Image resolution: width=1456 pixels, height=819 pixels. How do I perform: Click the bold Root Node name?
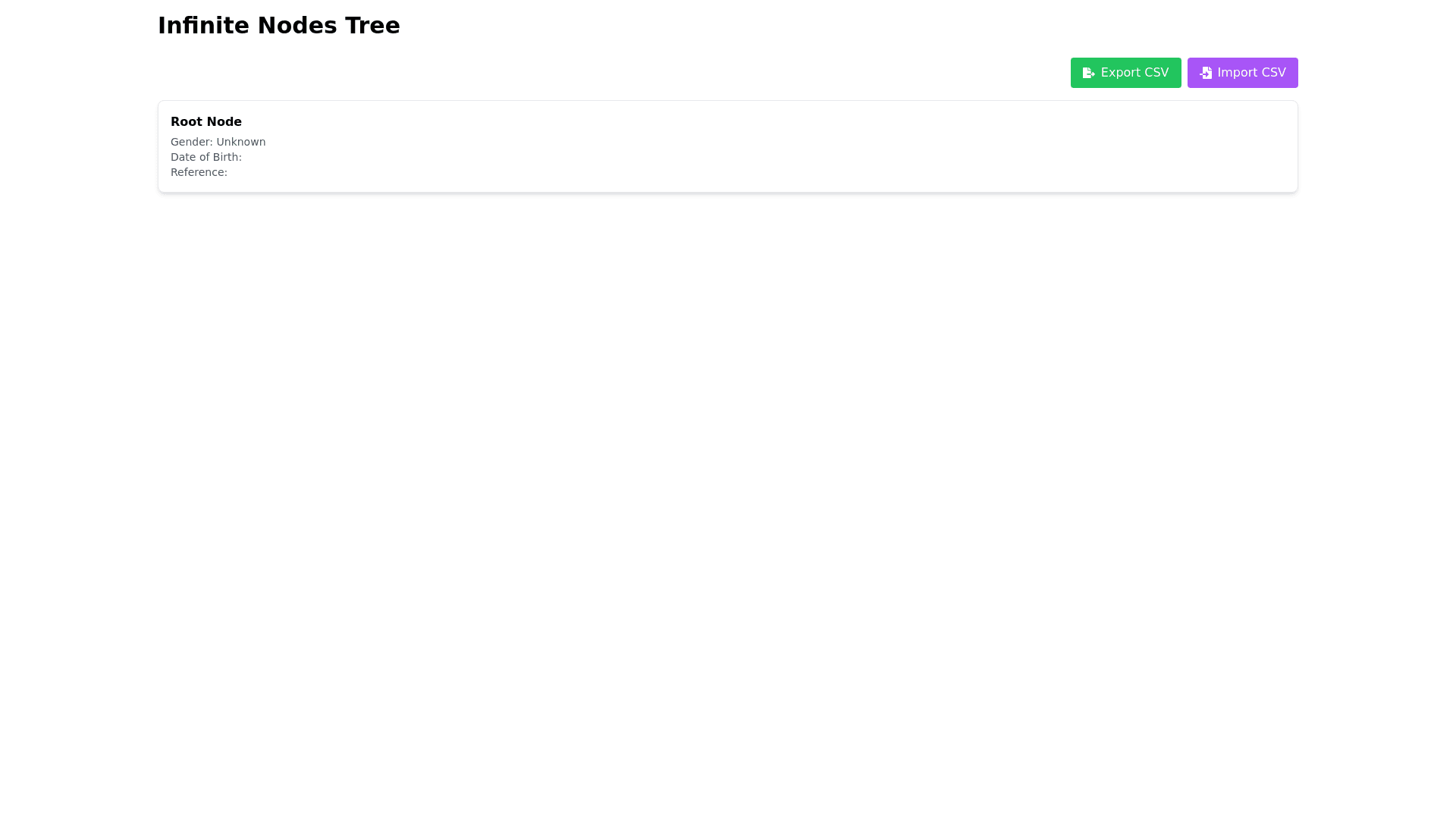(206, 121)
